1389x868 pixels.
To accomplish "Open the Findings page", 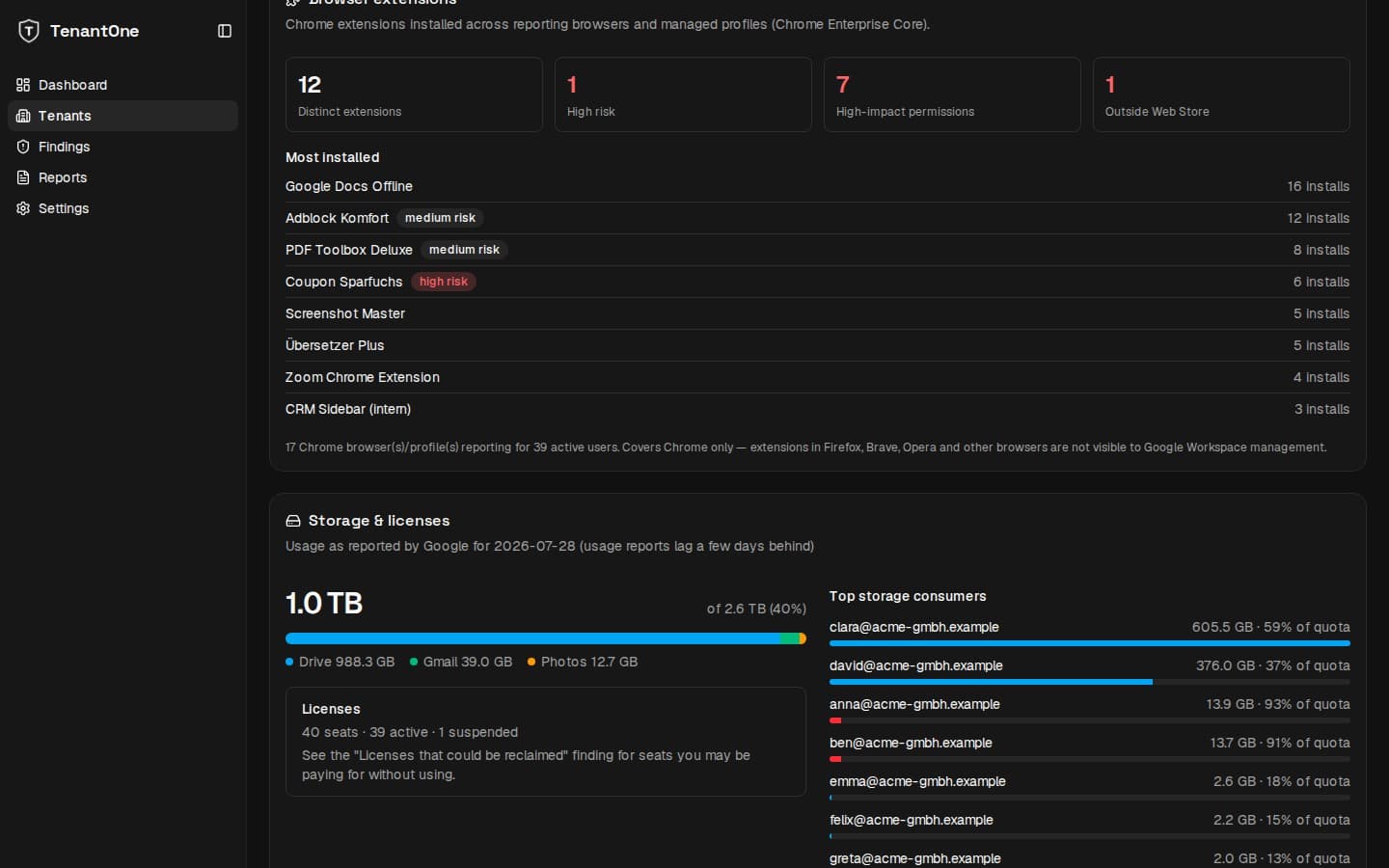I will [x=123, y=147].
